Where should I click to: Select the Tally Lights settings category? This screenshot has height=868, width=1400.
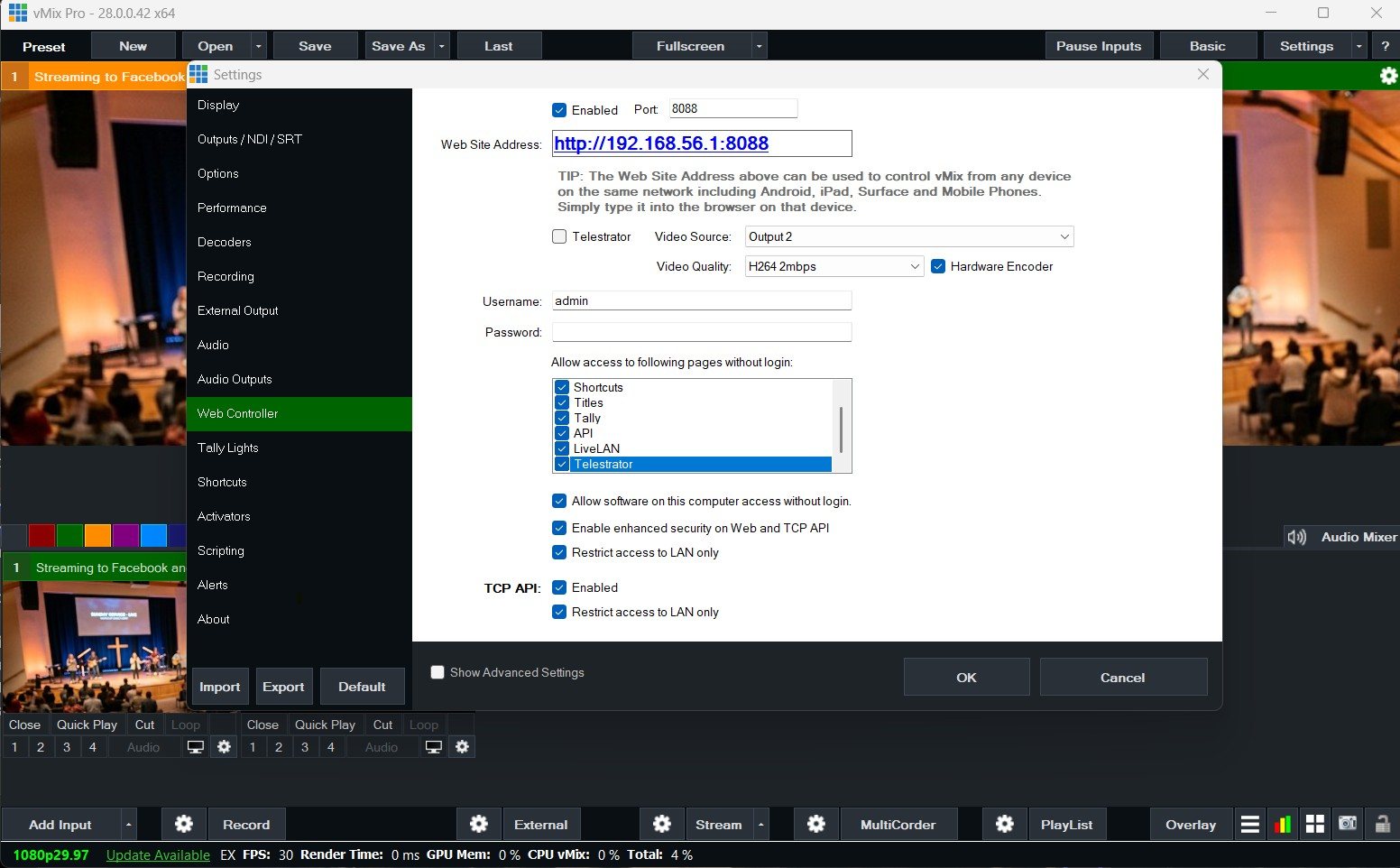299,448
